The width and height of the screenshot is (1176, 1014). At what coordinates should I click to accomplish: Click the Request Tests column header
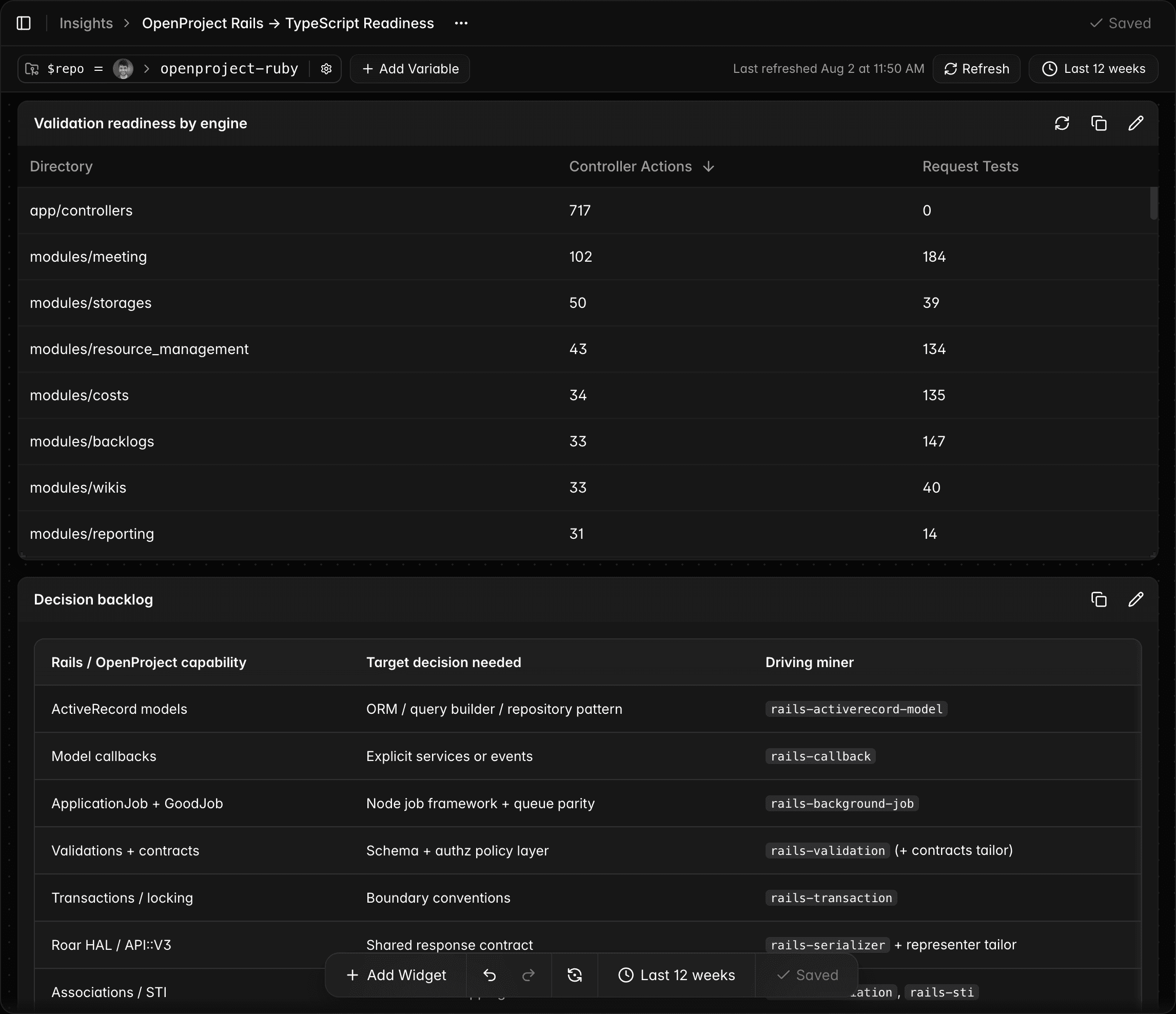click(970, 166)
